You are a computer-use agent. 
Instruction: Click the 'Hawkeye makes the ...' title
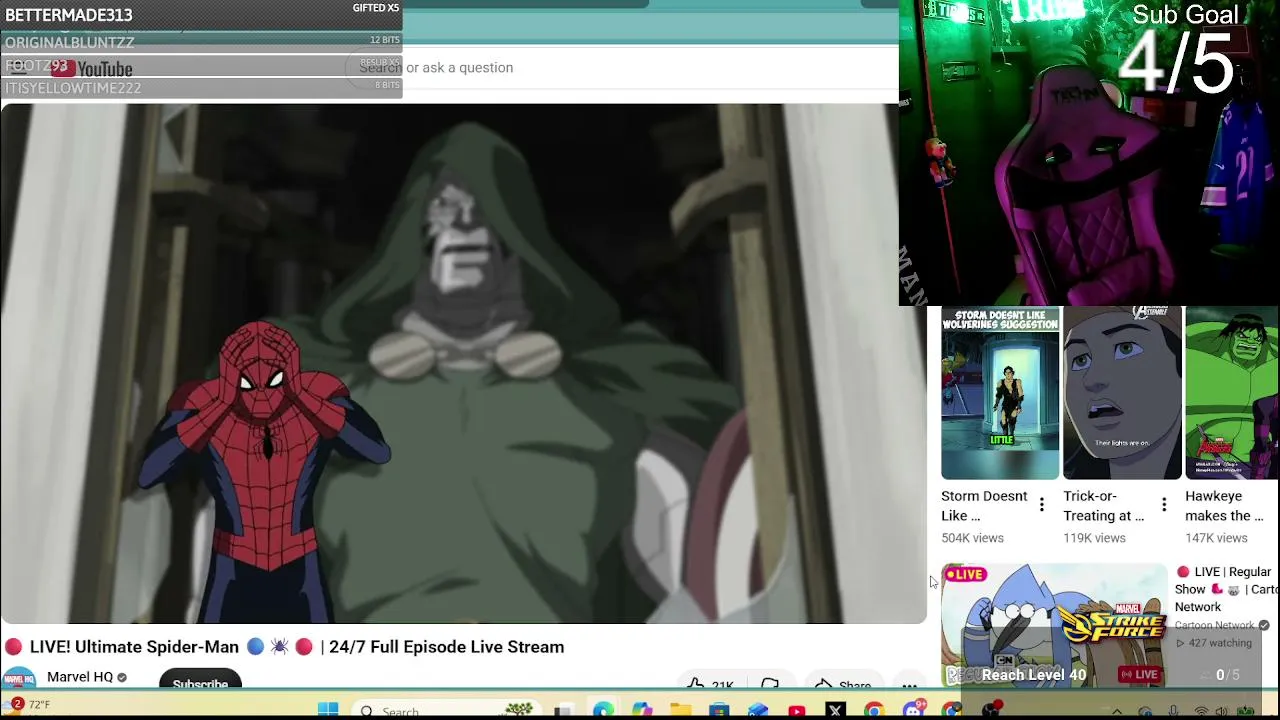1224,506
